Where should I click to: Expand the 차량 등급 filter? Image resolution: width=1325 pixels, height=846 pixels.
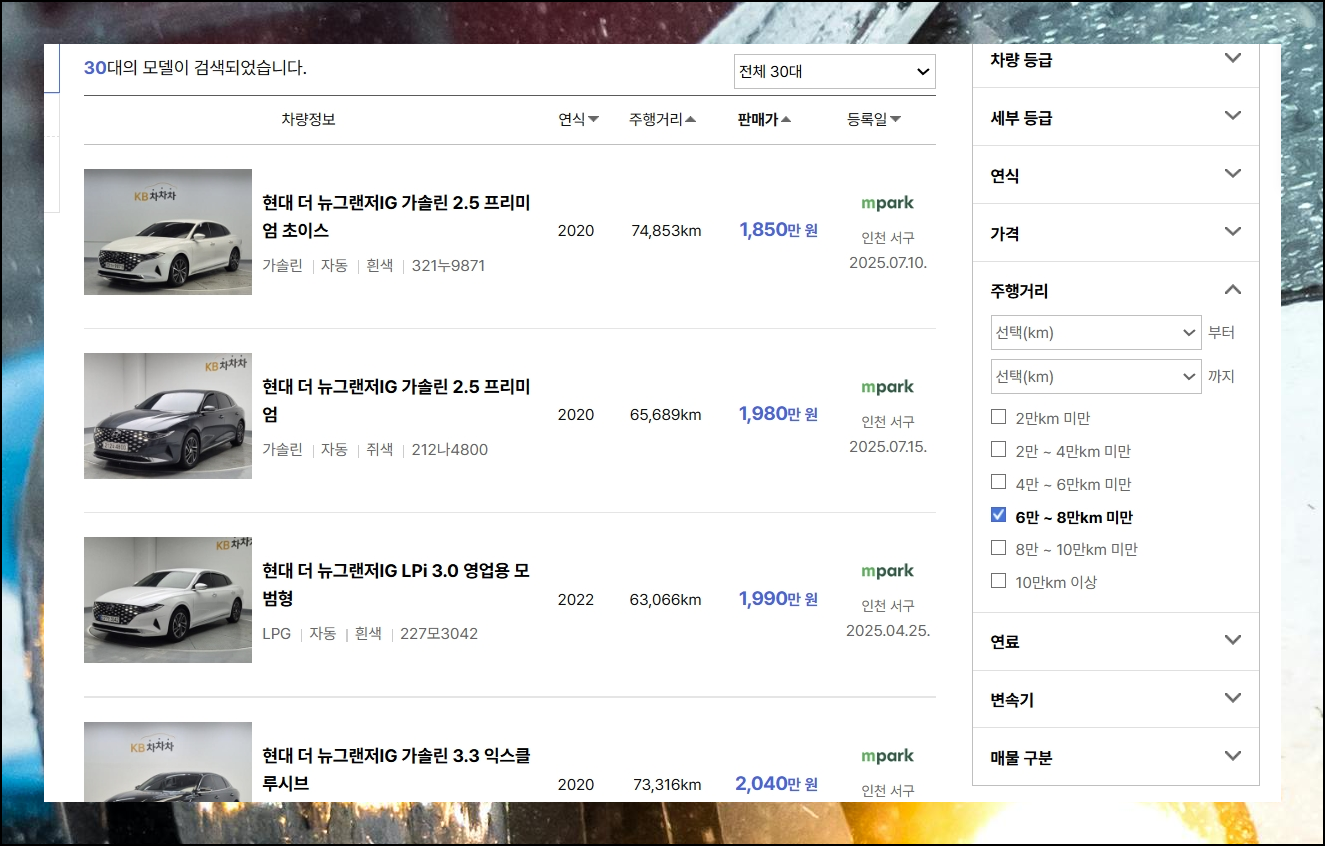click(1116, 60)
